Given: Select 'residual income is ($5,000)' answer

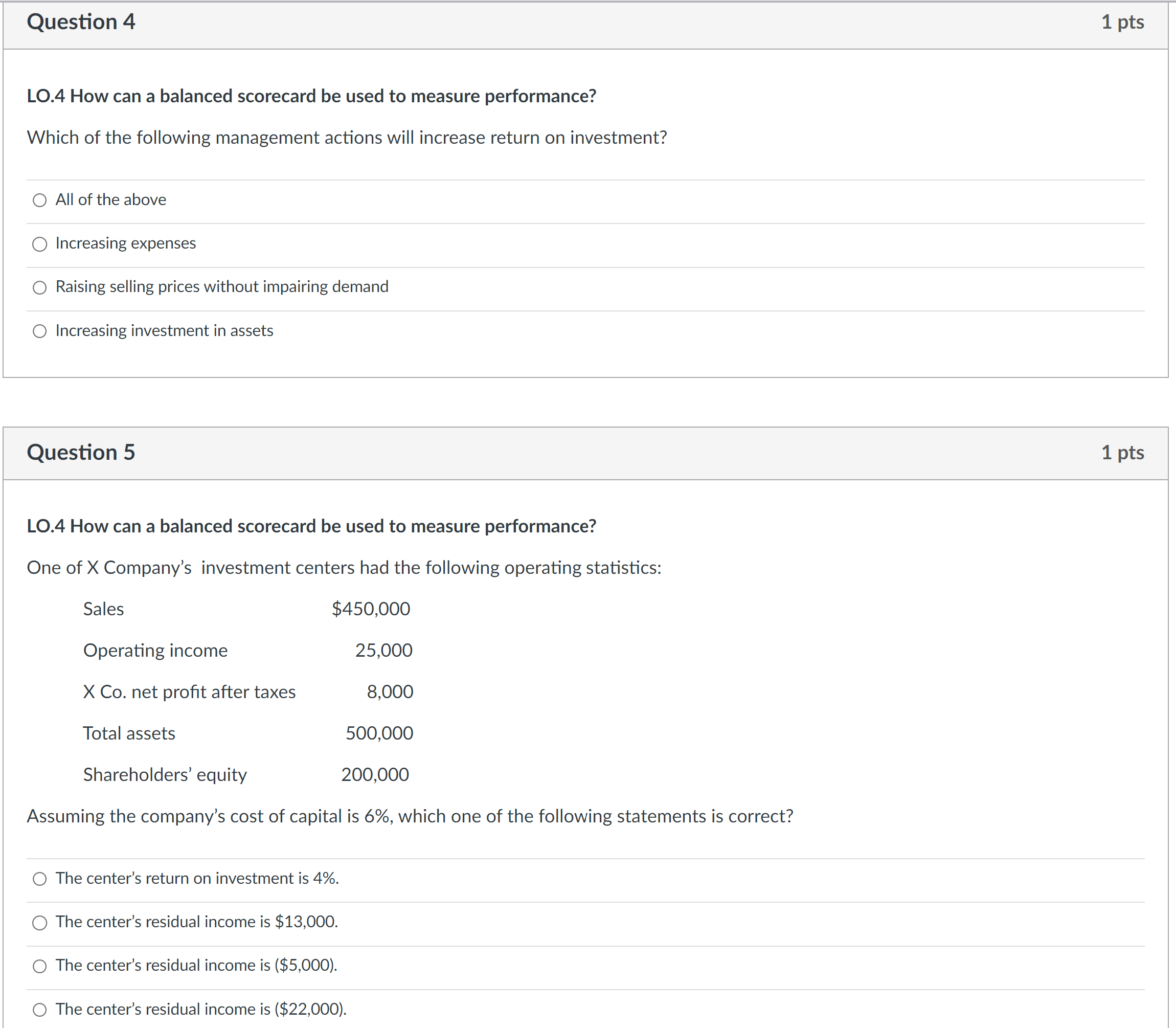Looking at the screenshot, I should (39, 966).
